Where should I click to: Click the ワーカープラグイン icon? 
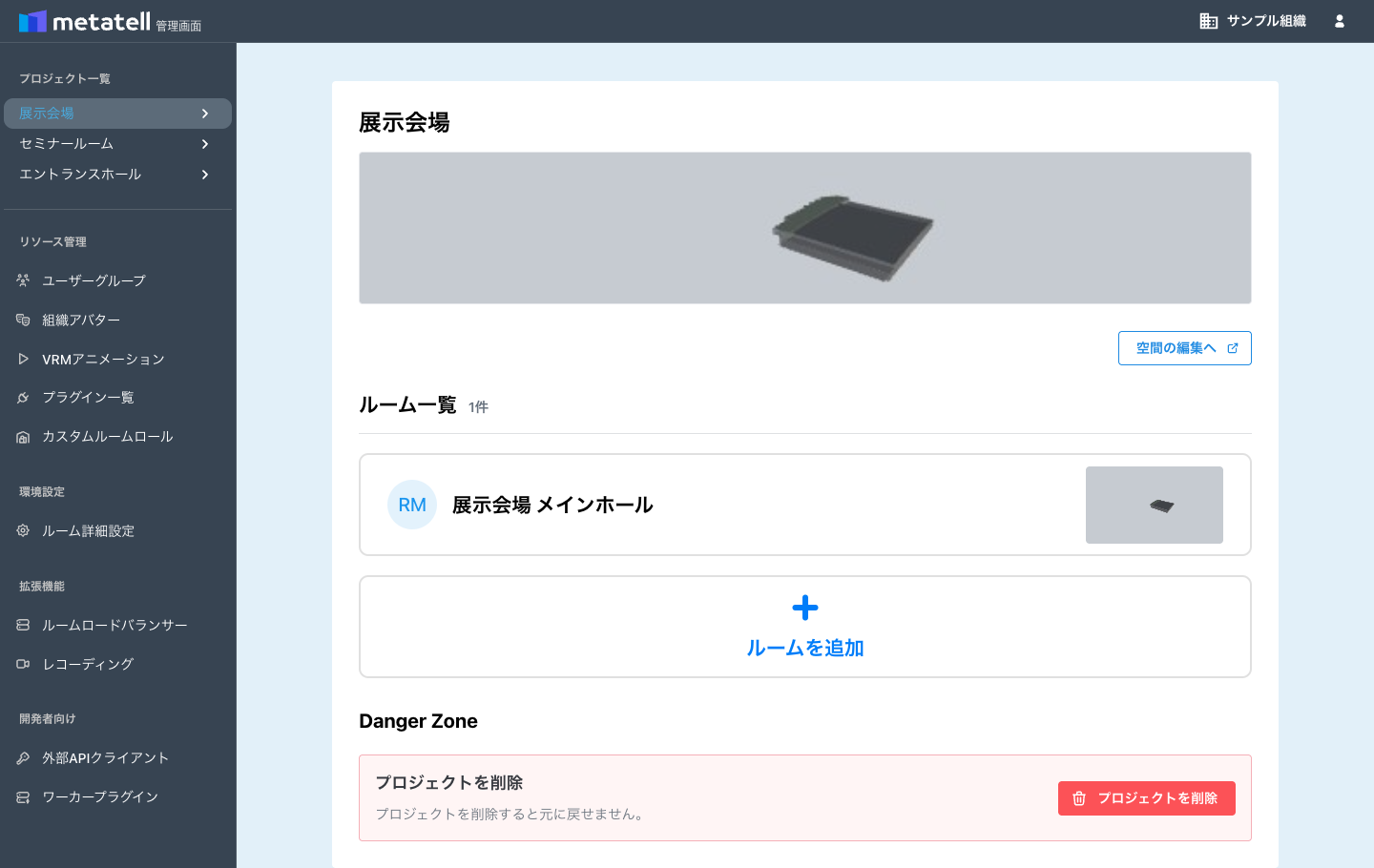(x=23, y=797)
